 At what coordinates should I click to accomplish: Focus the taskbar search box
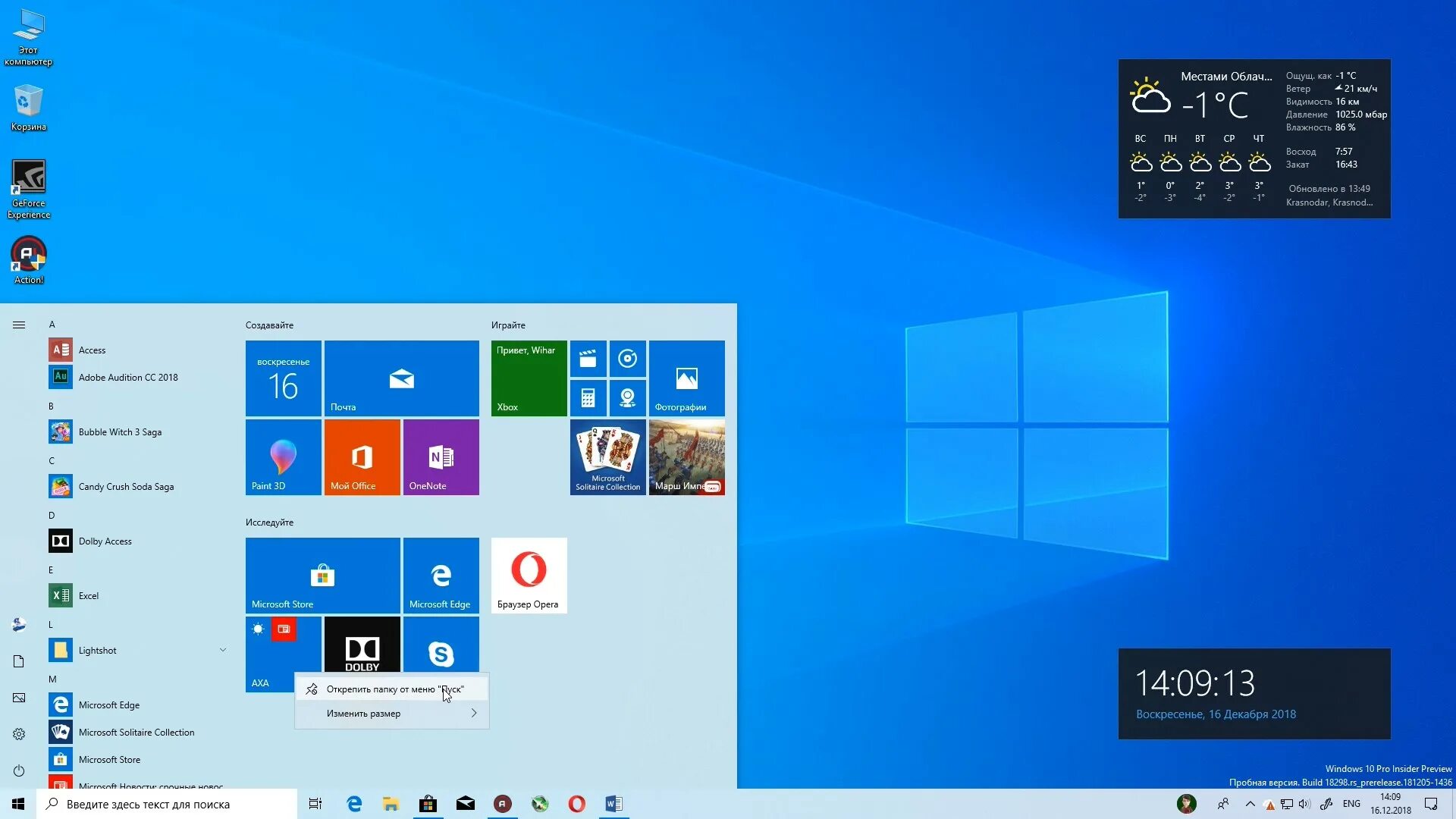(x=167, y=804)
